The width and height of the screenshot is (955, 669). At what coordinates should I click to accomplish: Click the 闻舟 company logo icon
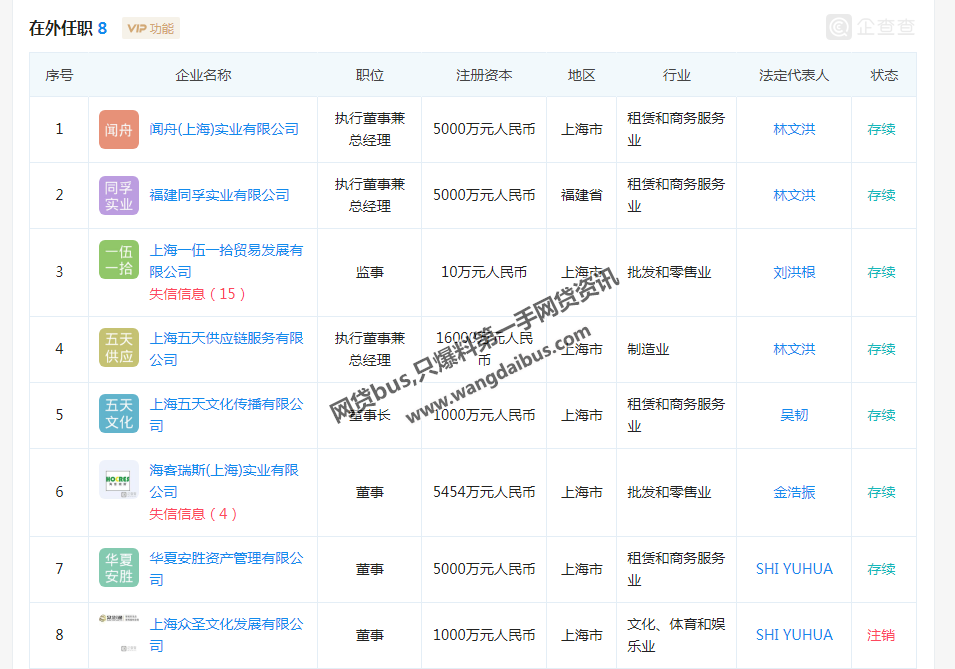point(119,130)
